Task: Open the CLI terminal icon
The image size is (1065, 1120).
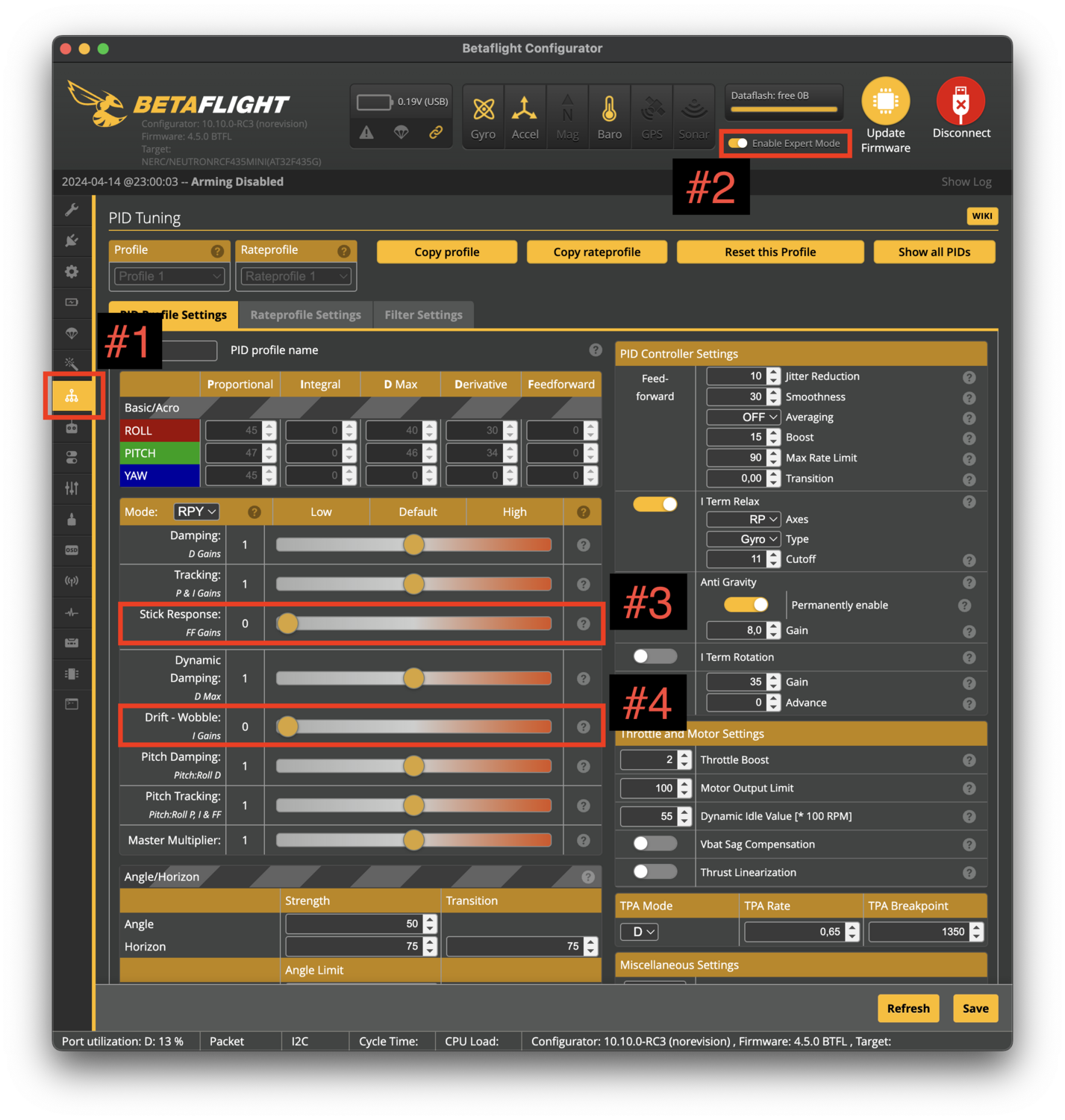Action: tap(72, 703)
